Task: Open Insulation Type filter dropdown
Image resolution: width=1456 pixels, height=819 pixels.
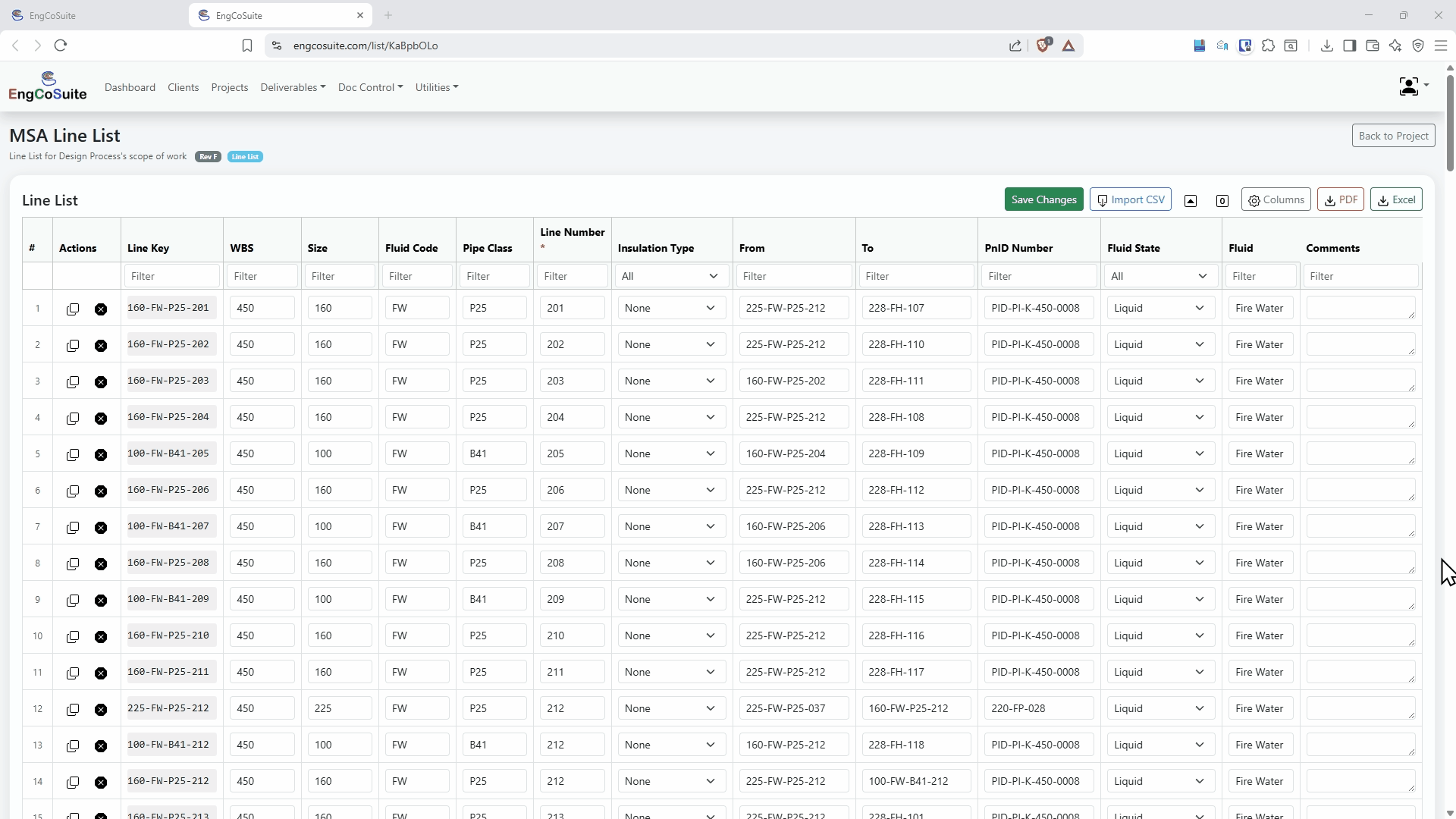Action: pyautogui.click(x=671, y=276)
